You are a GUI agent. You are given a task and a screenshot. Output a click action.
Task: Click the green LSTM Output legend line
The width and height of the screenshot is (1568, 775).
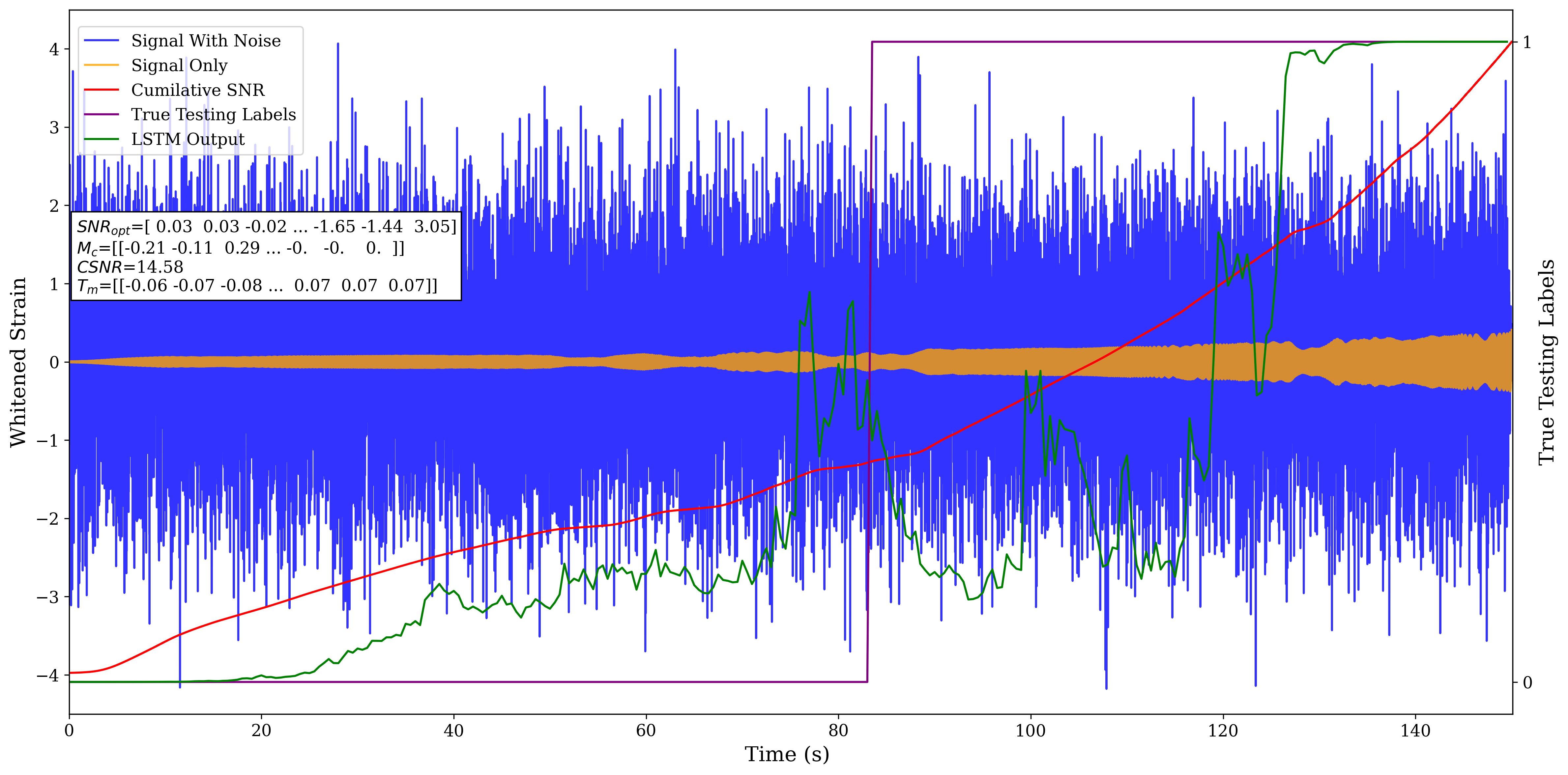click(x=101, y=139)
